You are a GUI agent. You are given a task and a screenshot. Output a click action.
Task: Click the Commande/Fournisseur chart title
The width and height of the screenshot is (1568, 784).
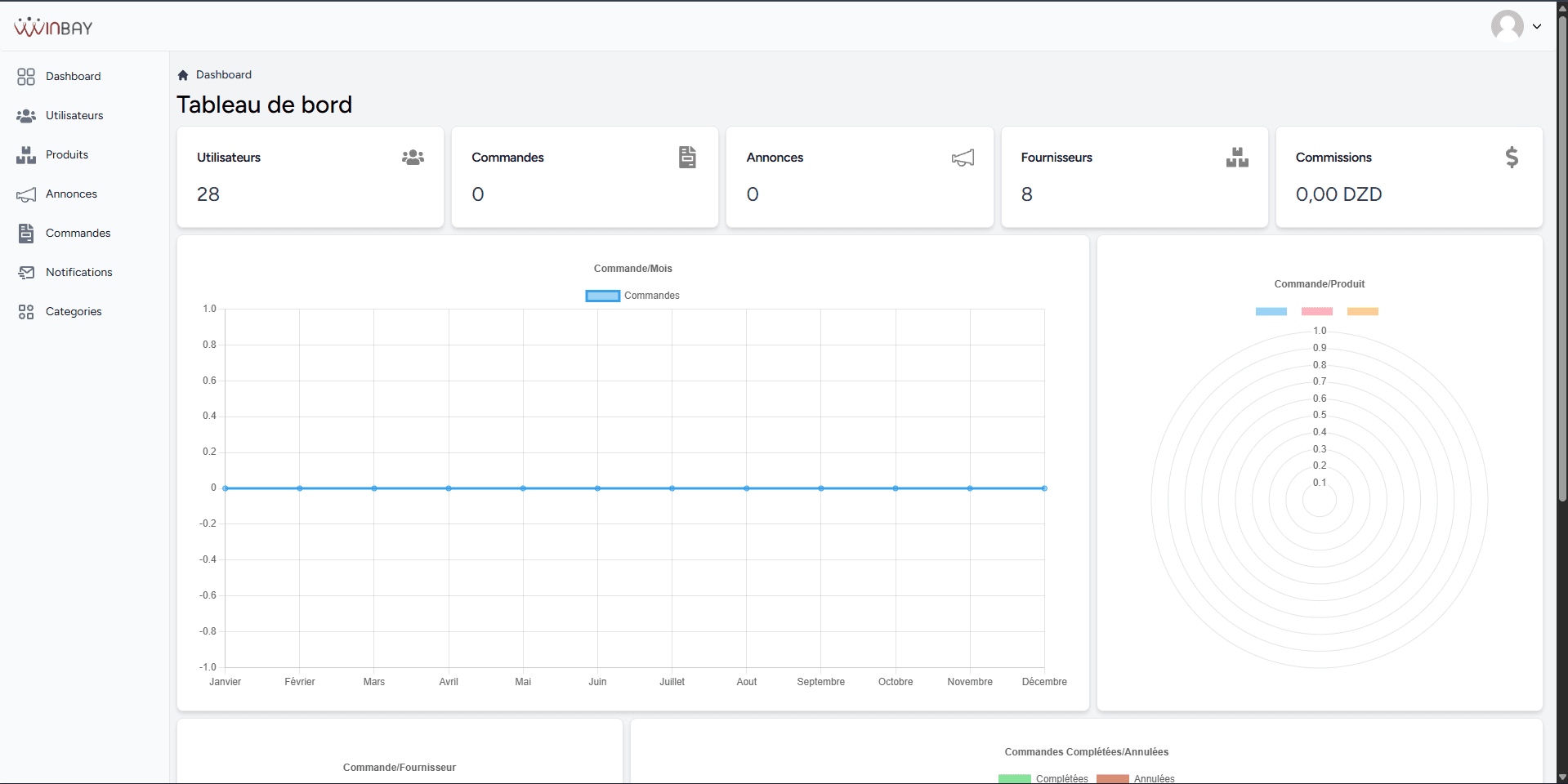(400, 768)
